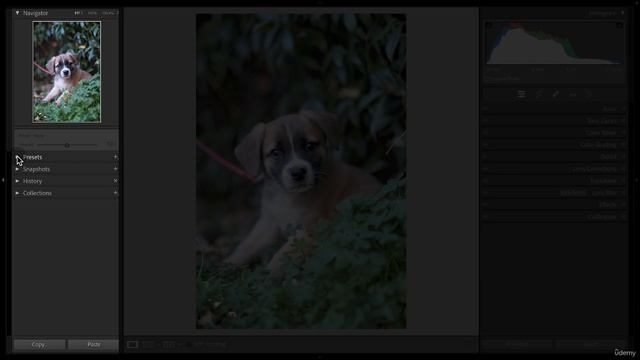Create a snapshot with Snapshots plus icon
Viewport: 640px width, 360px height.
click(x=116, y=169)
